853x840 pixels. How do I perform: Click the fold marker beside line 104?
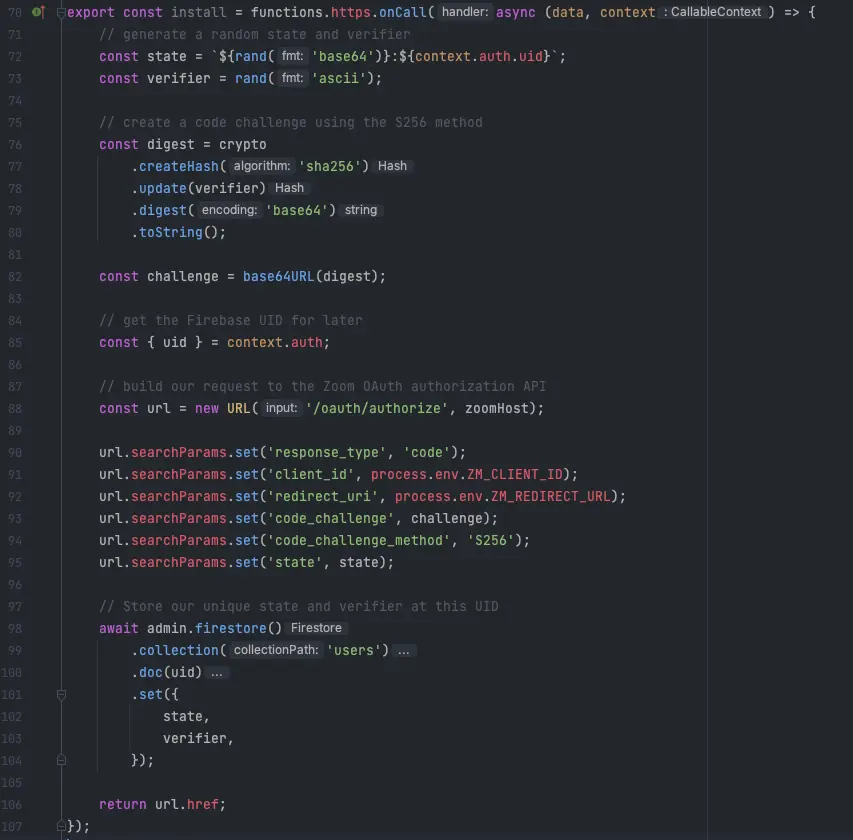click(x=62, y=760)
